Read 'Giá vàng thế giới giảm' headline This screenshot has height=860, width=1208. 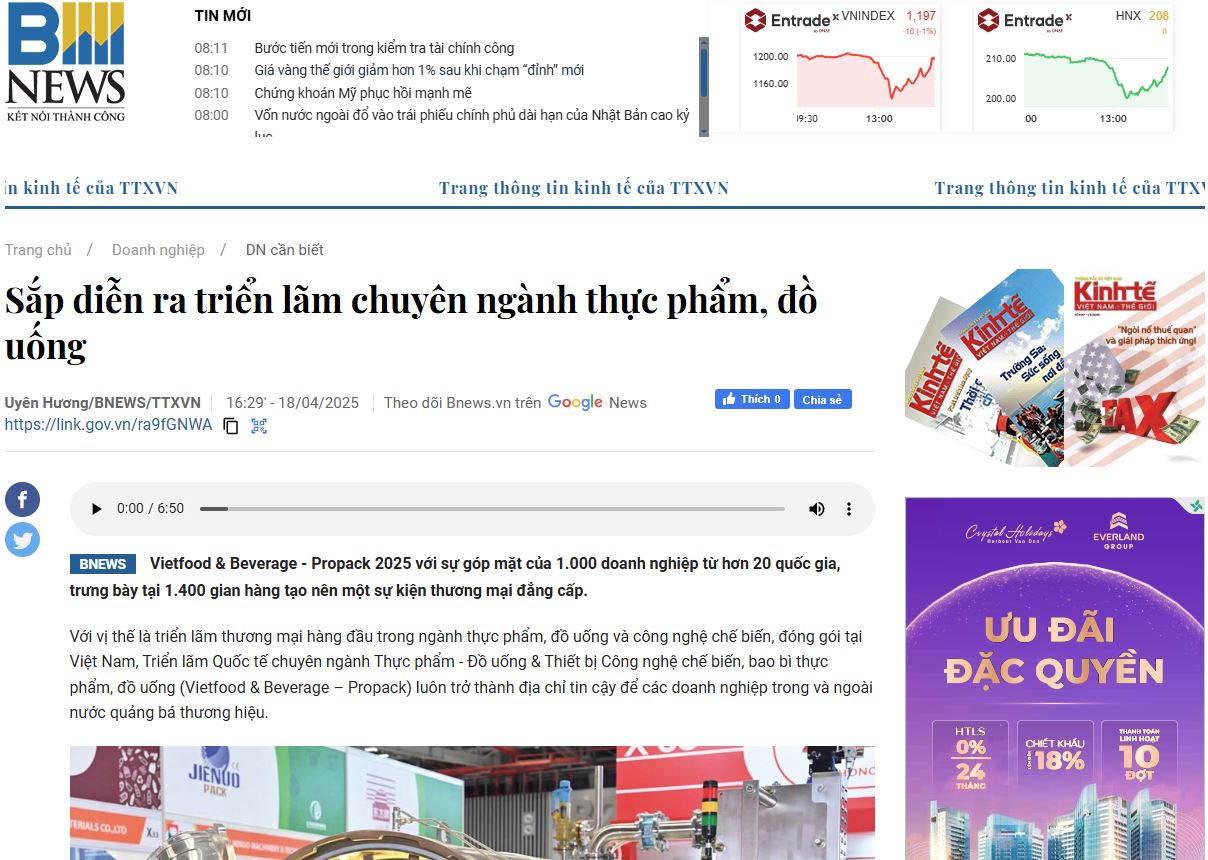[x=419, y=70]
